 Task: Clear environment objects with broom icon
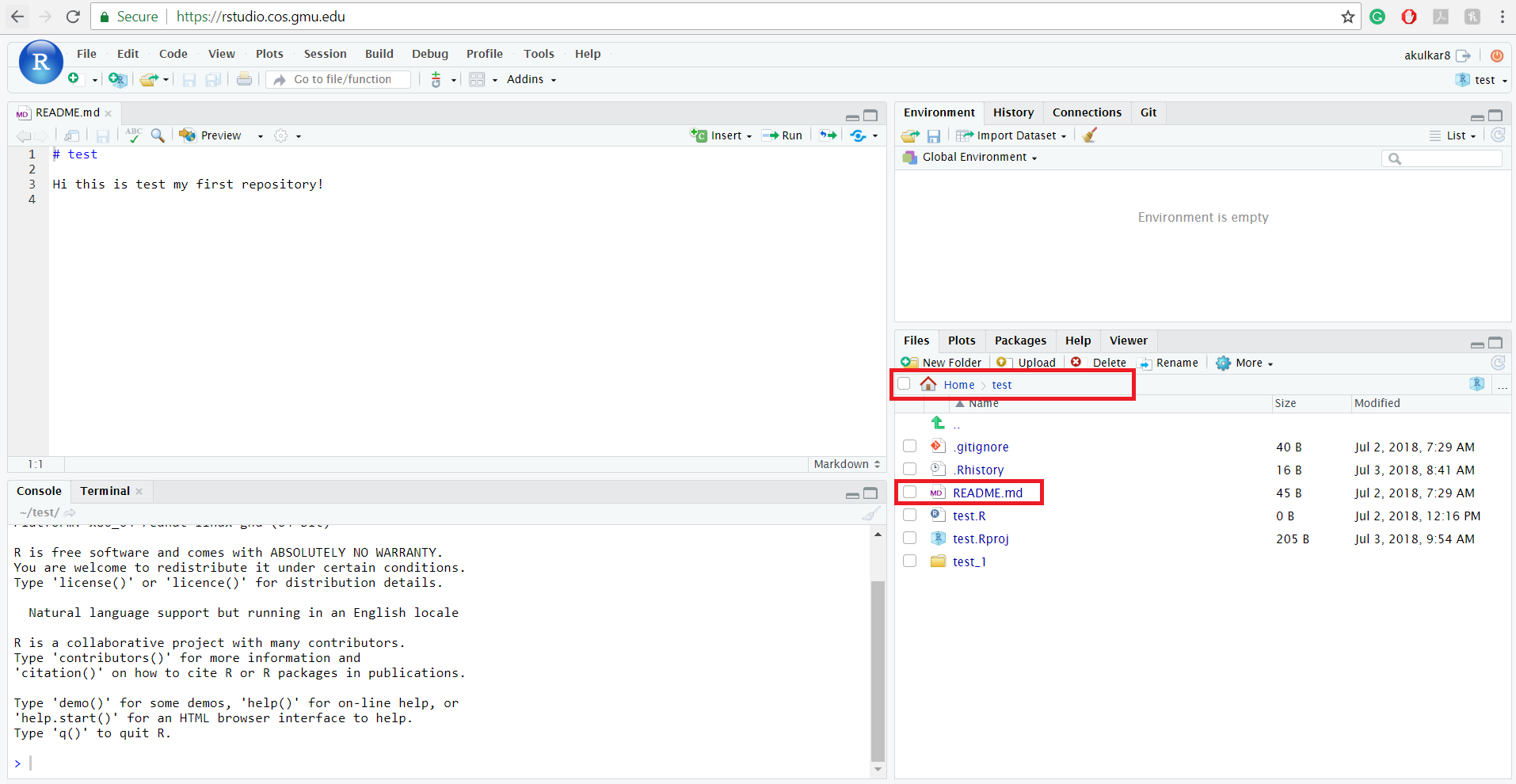pos(1090,135)
